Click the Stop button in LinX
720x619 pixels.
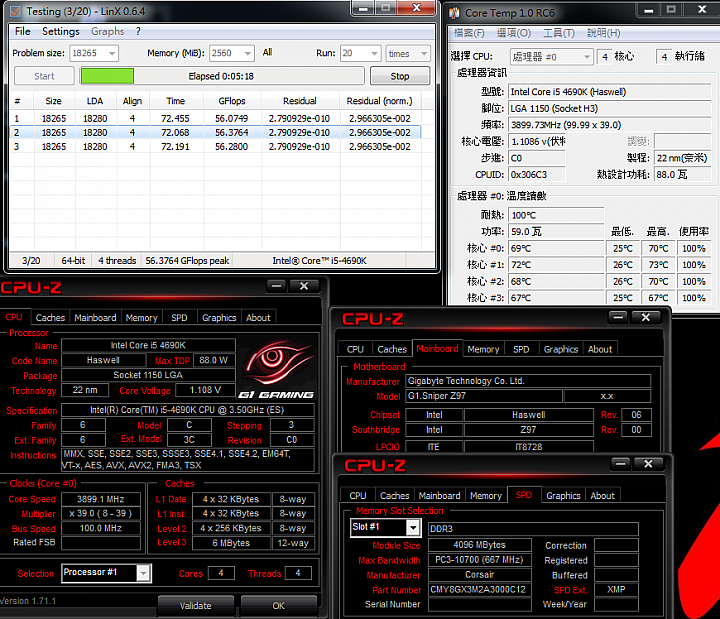[400, 76]
